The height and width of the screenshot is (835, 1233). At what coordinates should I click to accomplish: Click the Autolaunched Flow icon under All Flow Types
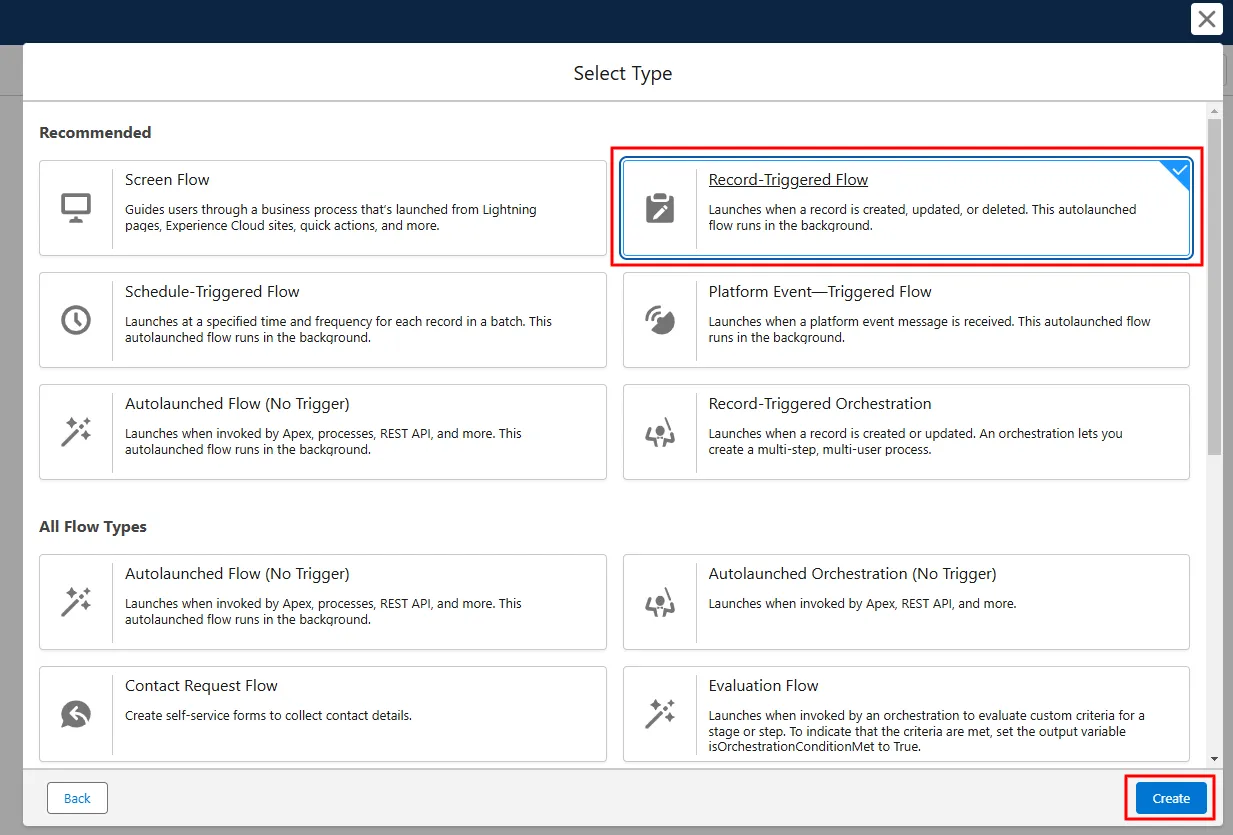[x=77, y=601]
